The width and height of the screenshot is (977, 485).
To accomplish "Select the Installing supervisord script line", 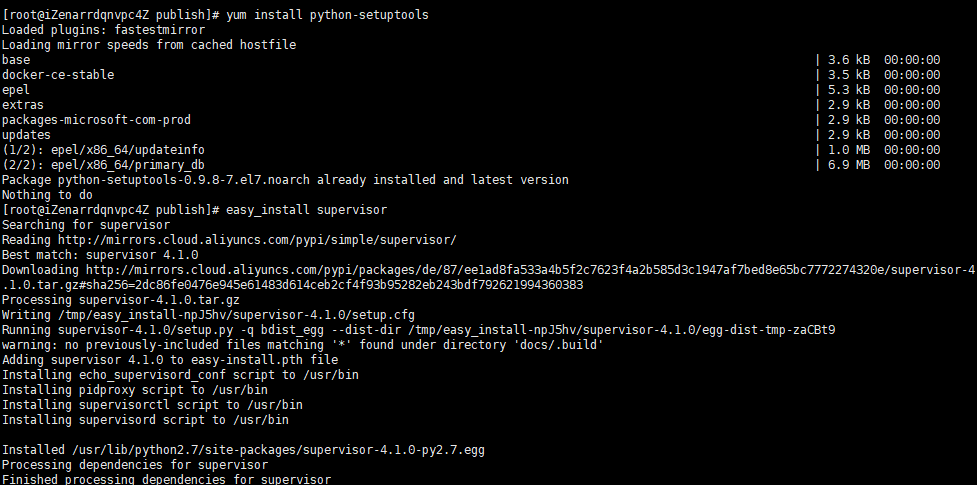I will pos(145,420).
